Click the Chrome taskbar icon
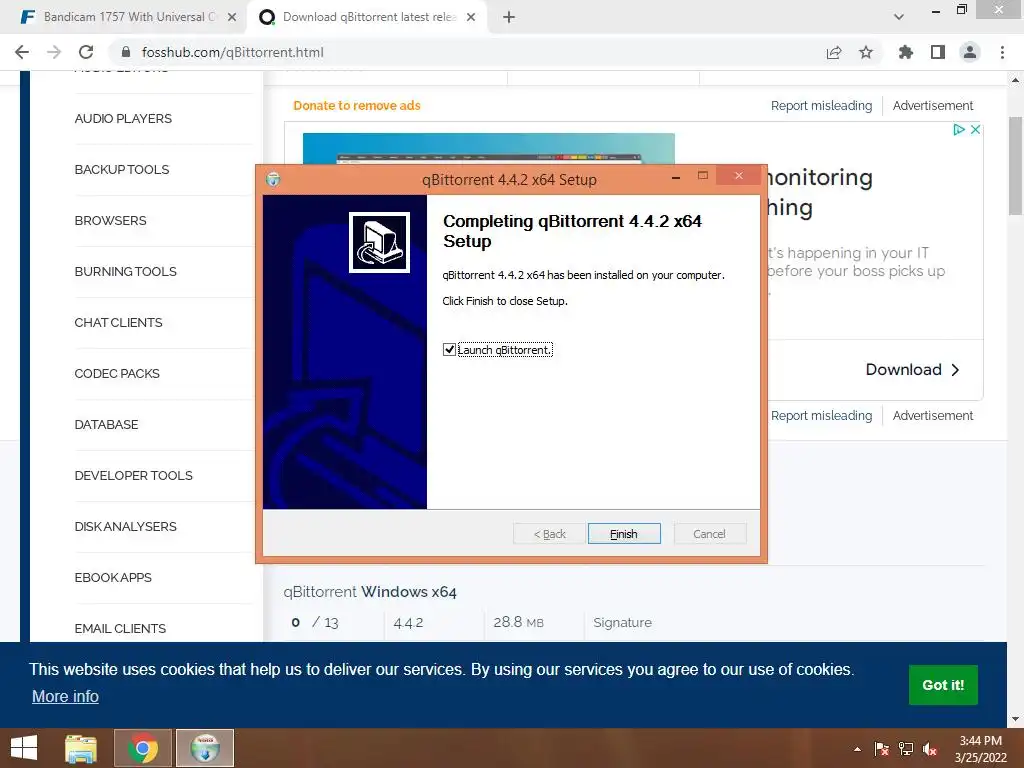Viewport: 1024px width, 768px height. 142,748
